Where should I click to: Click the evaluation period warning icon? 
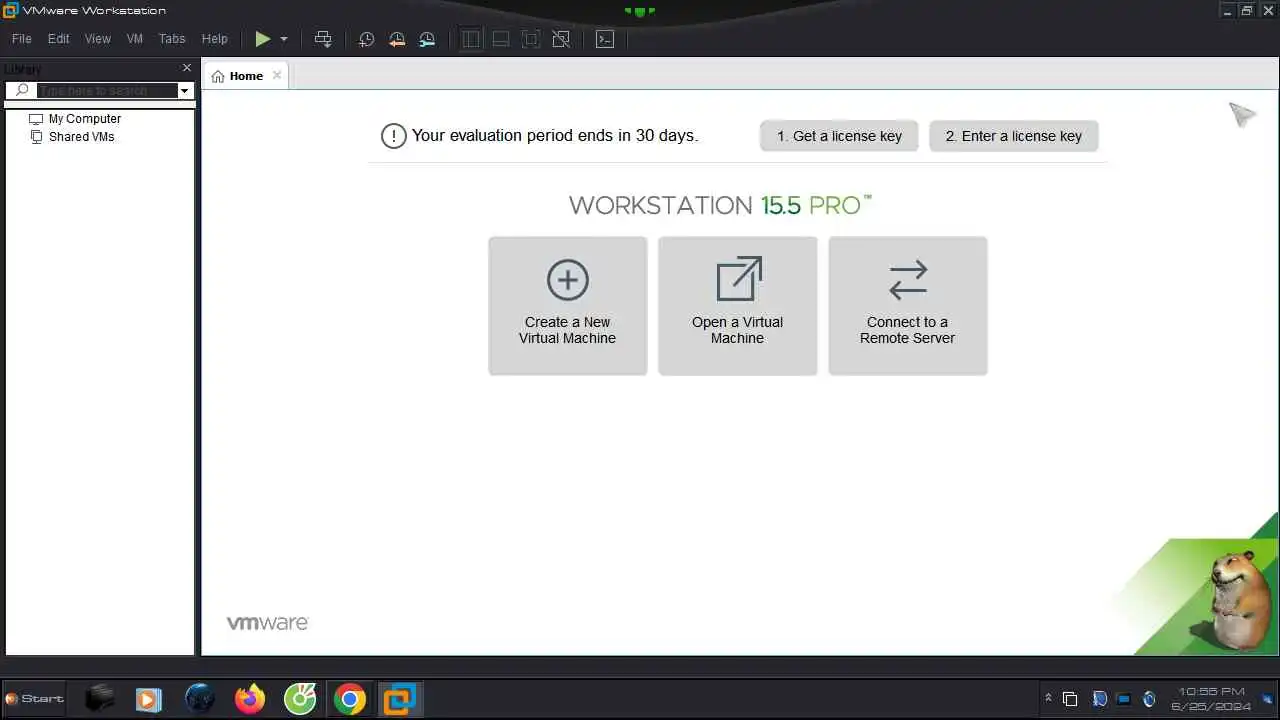[x=394, y=136]
